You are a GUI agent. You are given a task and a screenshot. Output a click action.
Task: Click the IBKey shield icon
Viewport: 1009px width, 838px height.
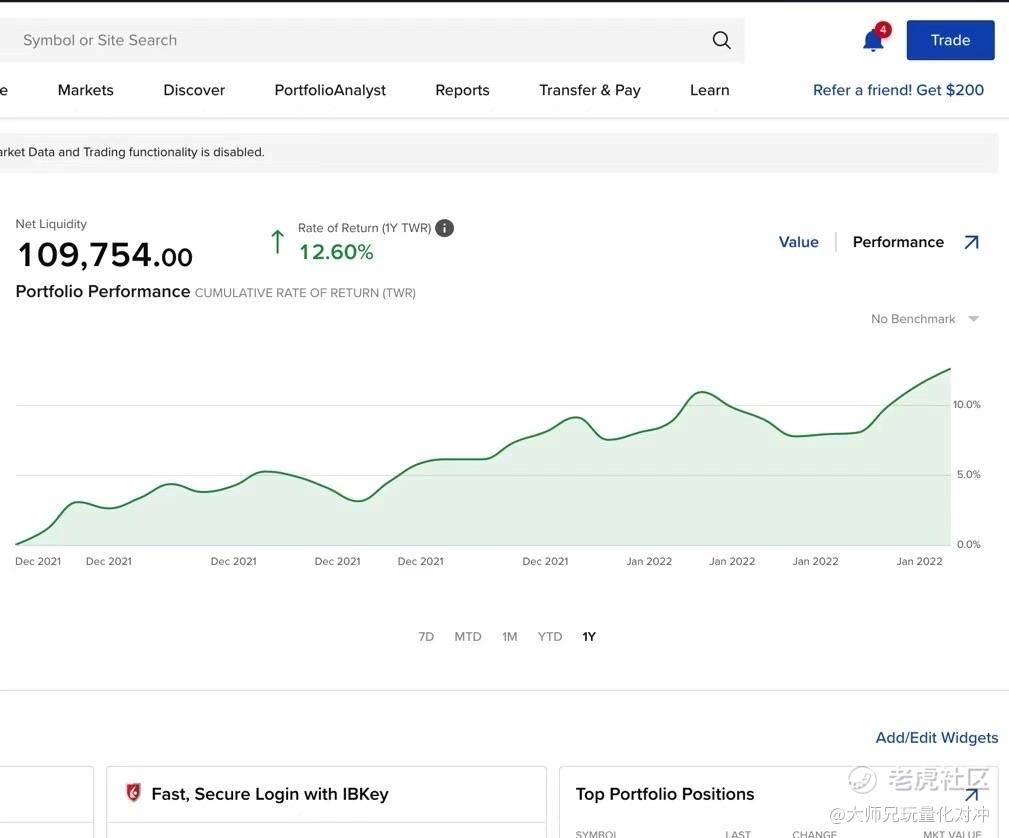tap(133, 792)
